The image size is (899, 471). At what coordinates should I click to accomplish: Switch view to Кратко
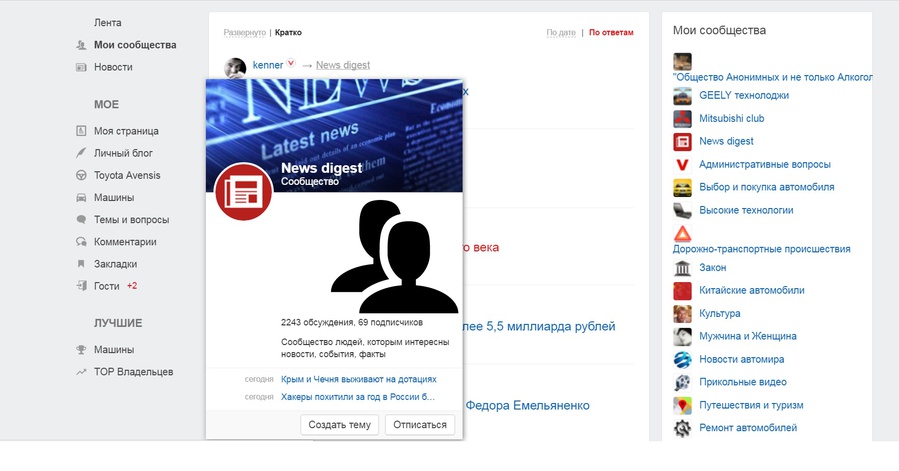[288, 33]
